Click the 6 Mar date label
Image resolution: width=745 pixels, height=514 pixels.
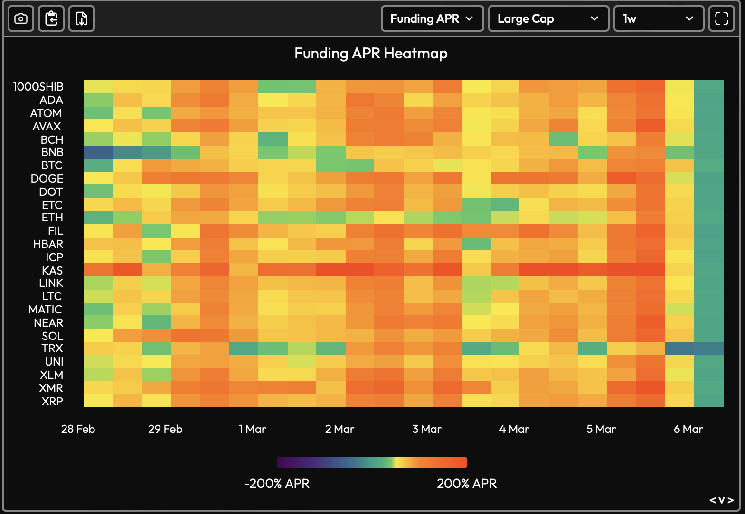(688, 429)
